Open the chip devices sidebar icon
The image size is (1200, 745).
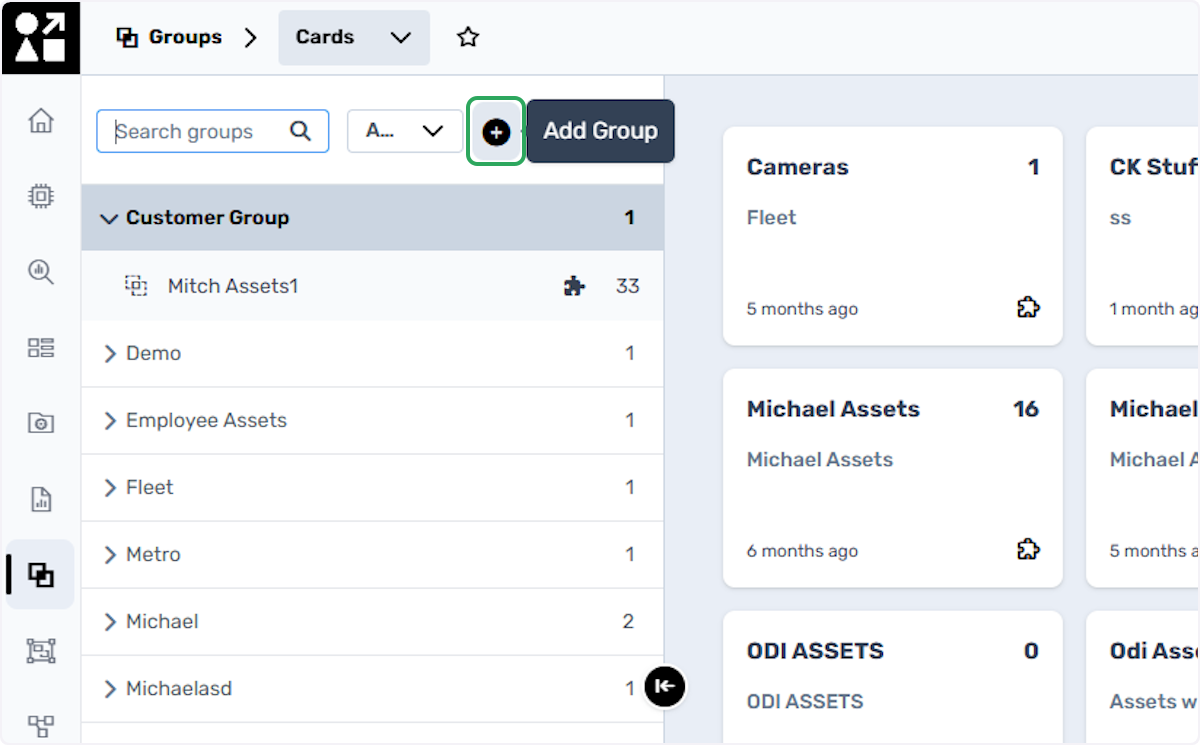[41, 196]
